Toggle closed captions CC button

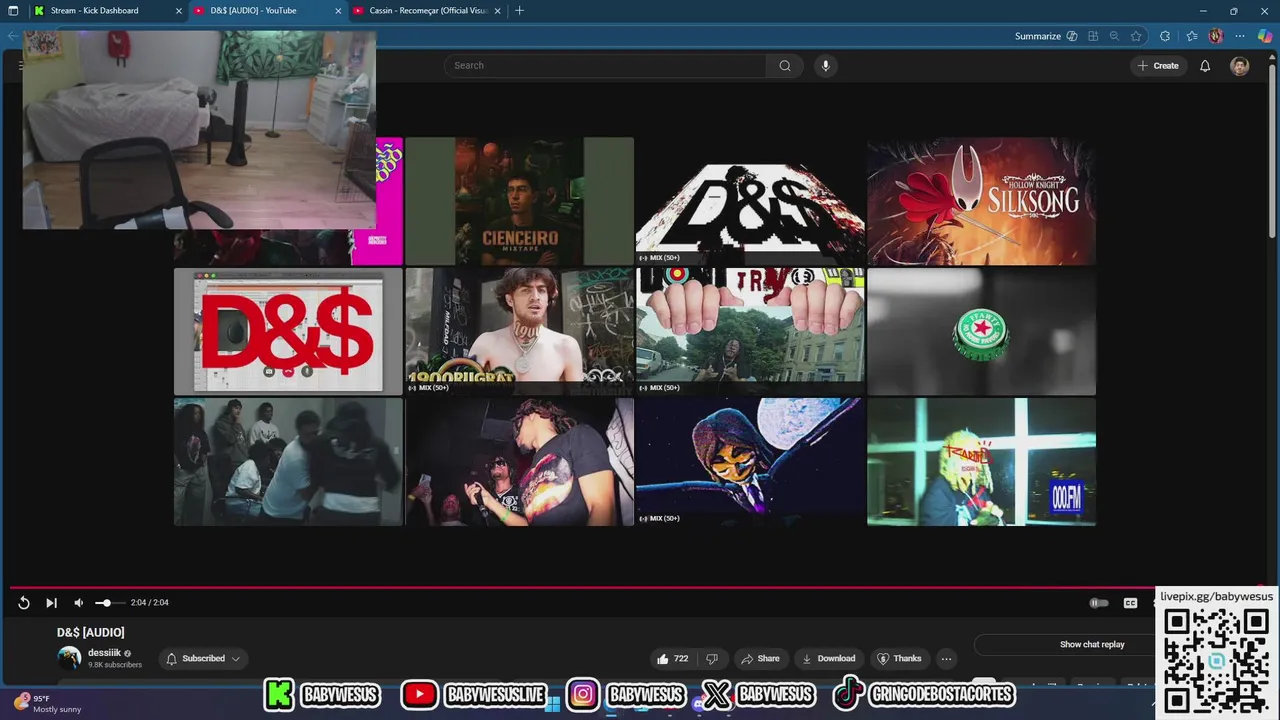pos(1130,603)
